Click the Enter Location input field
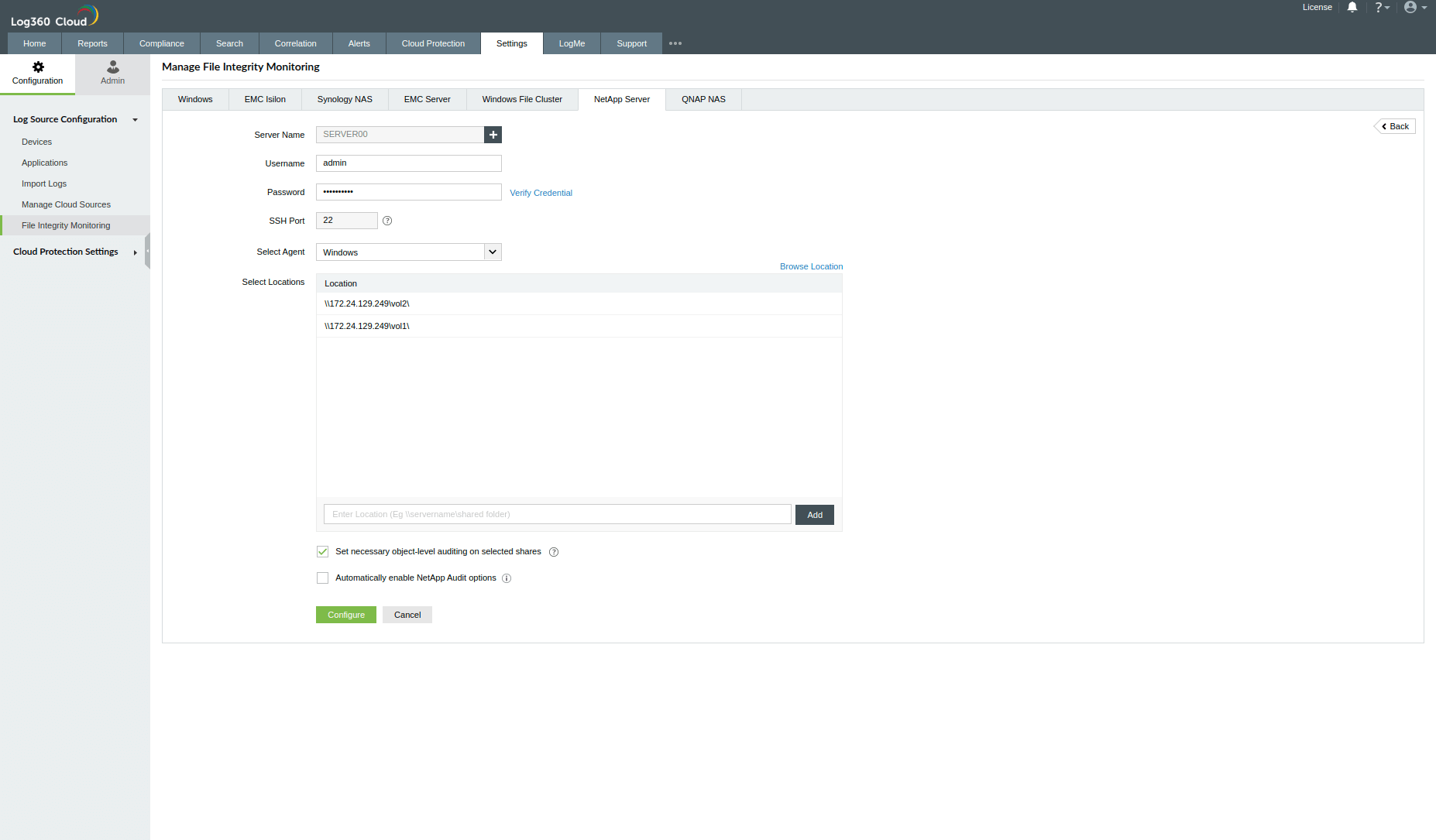This screenshot has width=1436, height=840. tap(557, 513)
